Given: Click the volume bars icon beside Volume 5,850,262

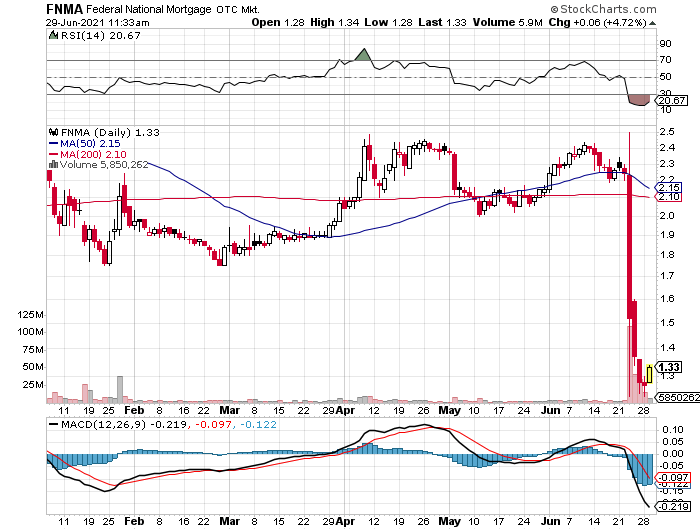Looking at the screenshot, I should click(x=53, y=165).
